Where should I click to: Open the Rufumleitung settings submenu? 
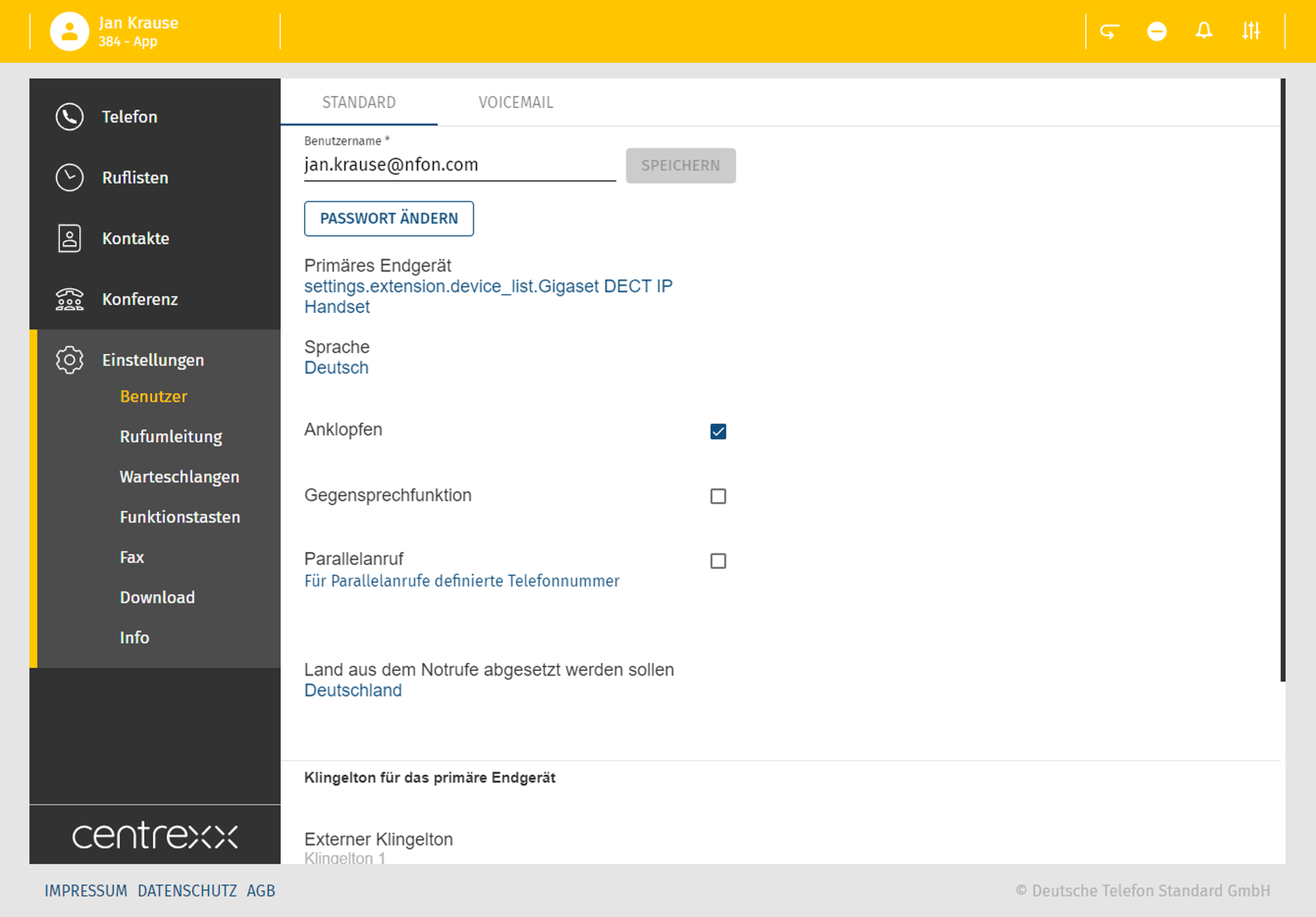(171, 437)
